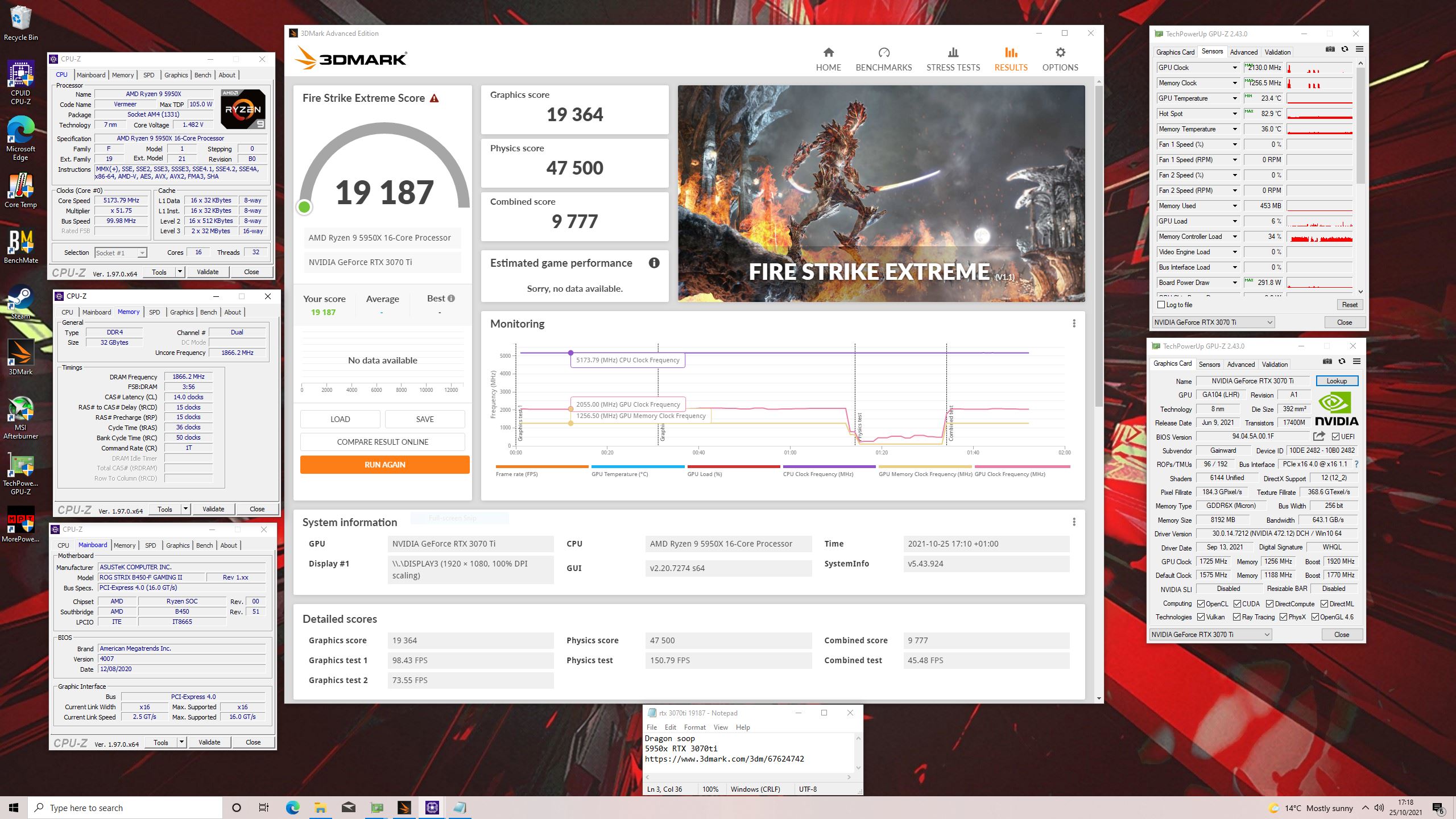This screenshot has width=1456, height=819.
Task: Open the Steam desktop icon
Action: tap(20, 303)
